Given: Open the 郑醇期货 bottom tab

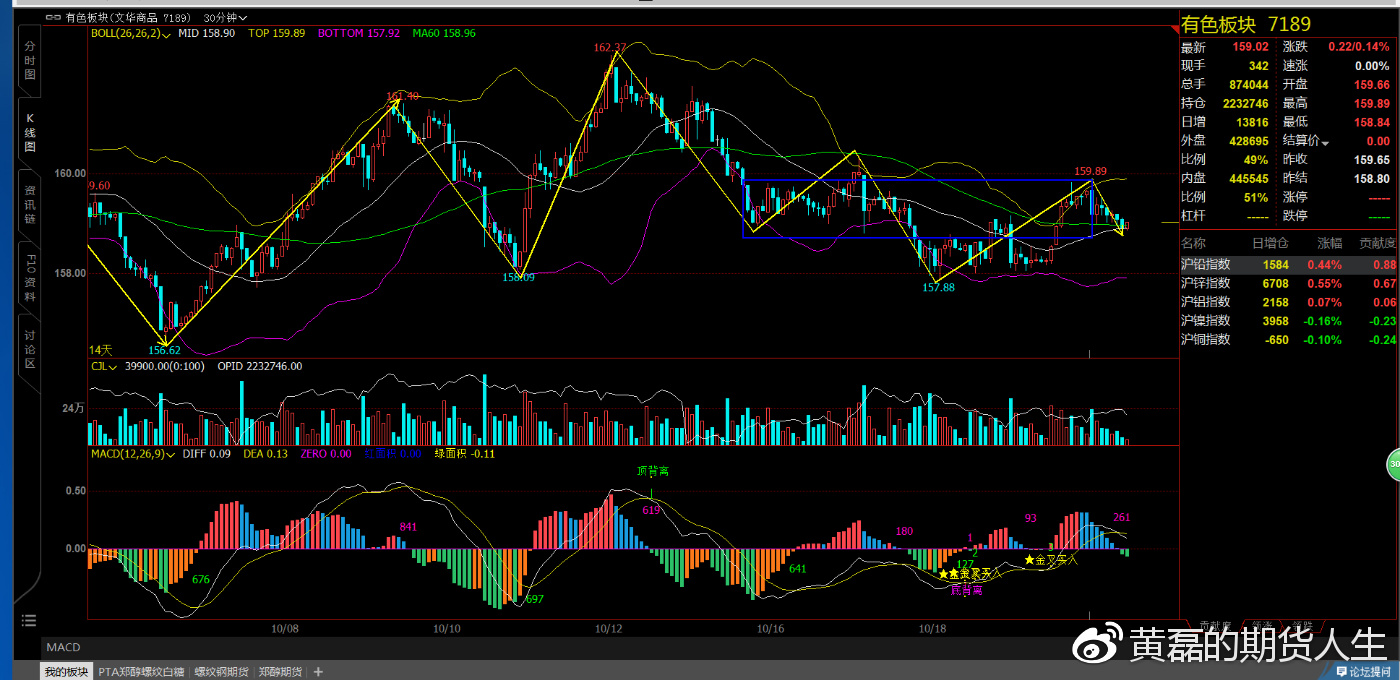Looking at the screenshot, I should click(x=280, y=672).
